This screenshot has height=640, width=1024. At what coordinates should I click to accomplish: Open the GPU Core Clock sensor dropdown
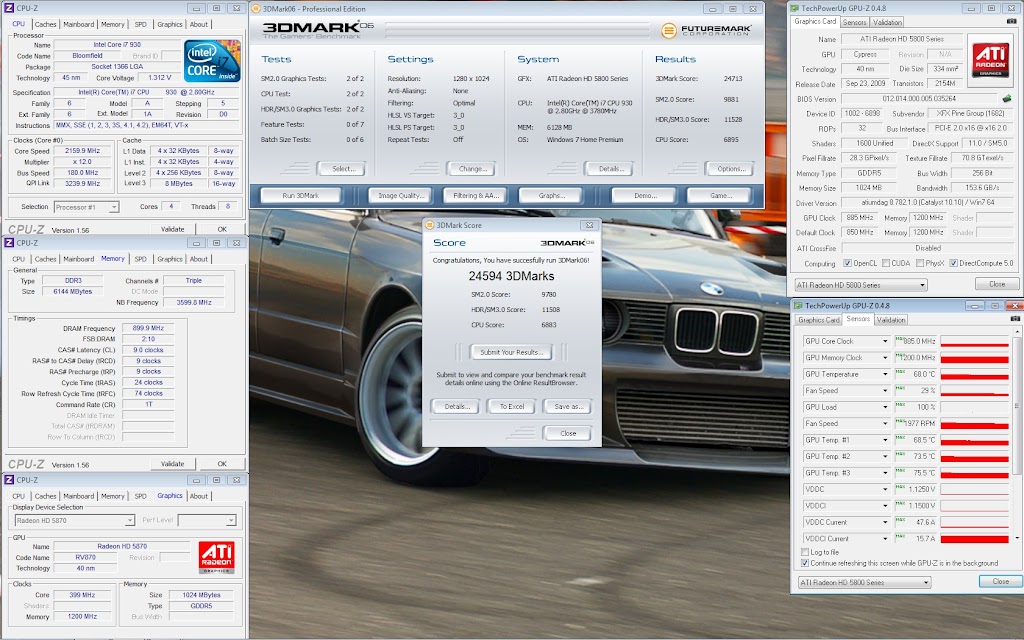point(885,341)
